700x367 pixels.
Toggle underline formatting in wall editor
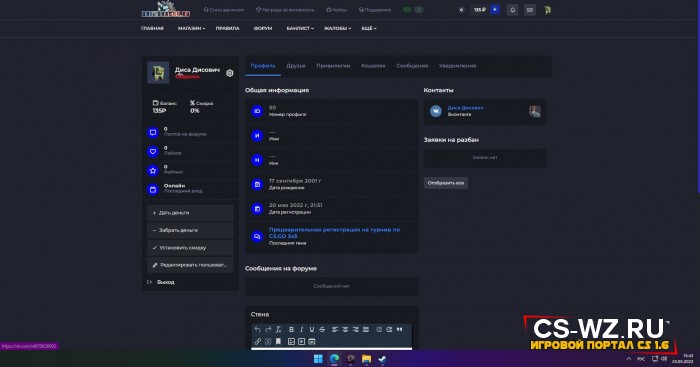click(312, 329)
